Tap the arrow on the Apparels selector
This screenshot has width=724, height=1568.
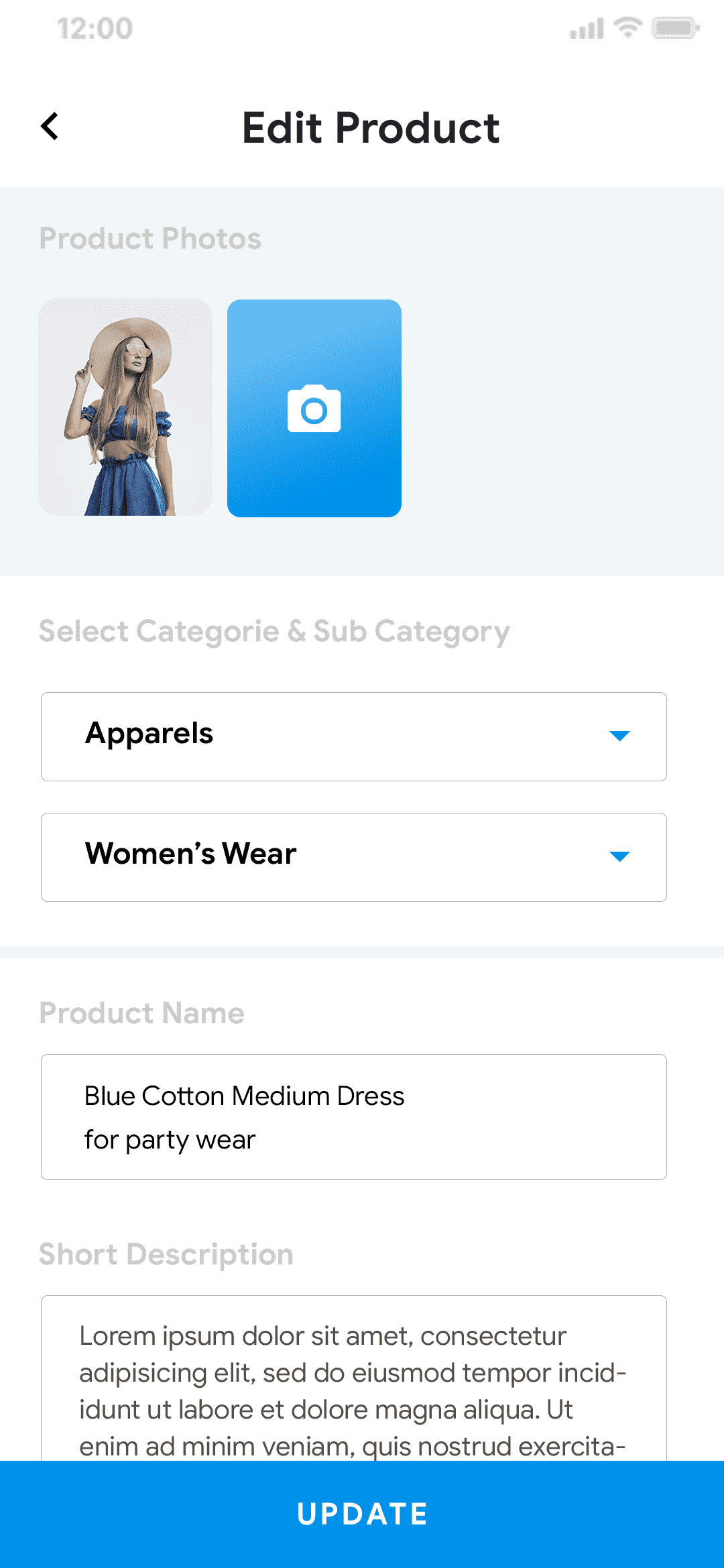pyautogui.click(x=619, y=736)
